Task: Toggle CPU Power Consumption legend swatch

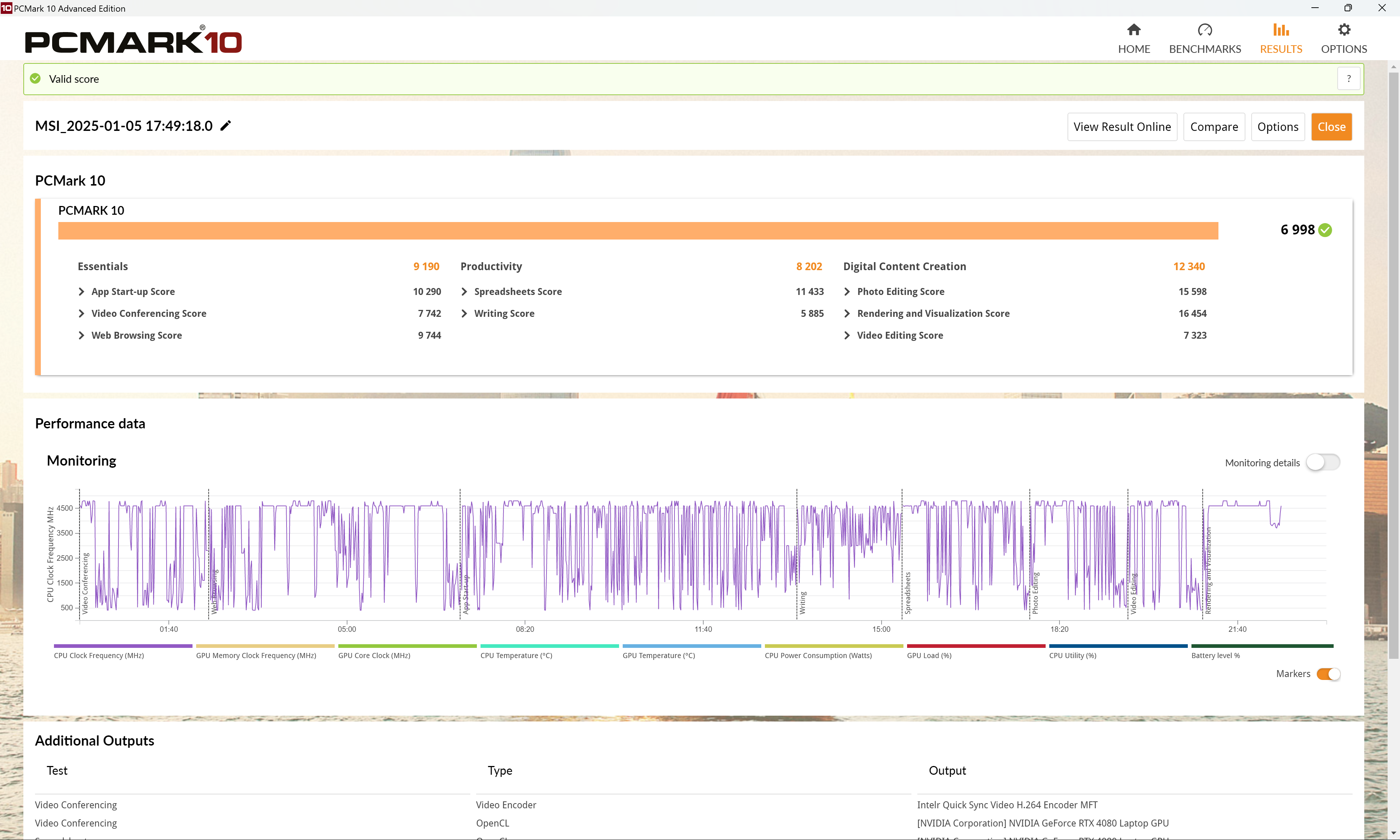Action: pos(834,646)
